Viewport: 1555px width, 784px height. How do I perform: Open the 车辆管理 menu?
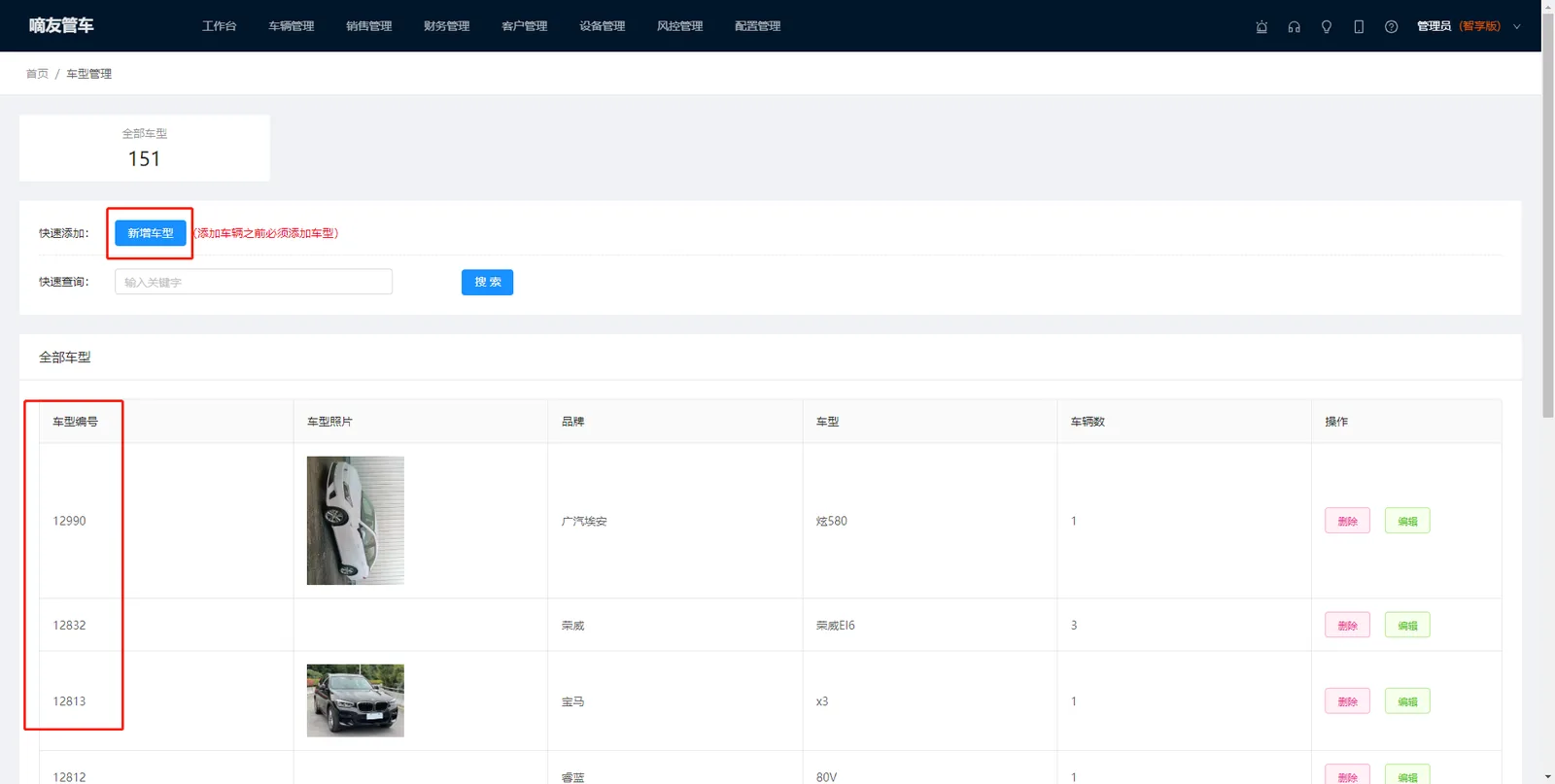292,26
